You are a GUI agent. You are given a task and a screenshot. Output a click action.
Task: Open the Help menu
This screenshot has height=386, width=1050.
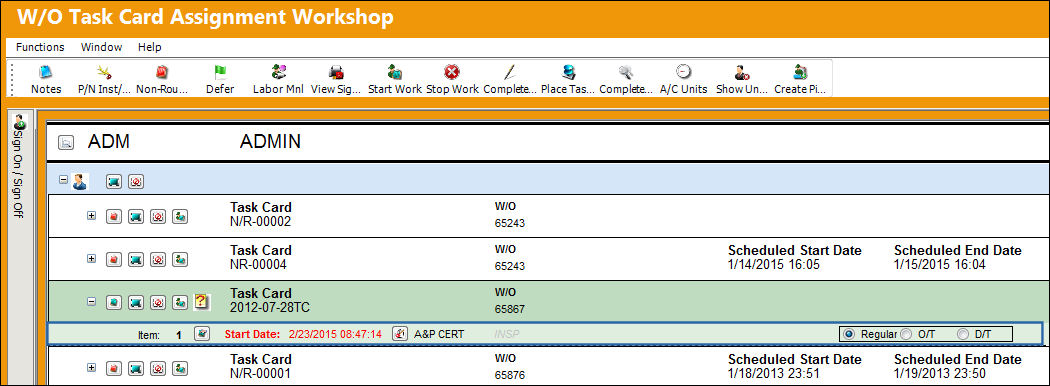pyautogui.click(x=149, y=47)
